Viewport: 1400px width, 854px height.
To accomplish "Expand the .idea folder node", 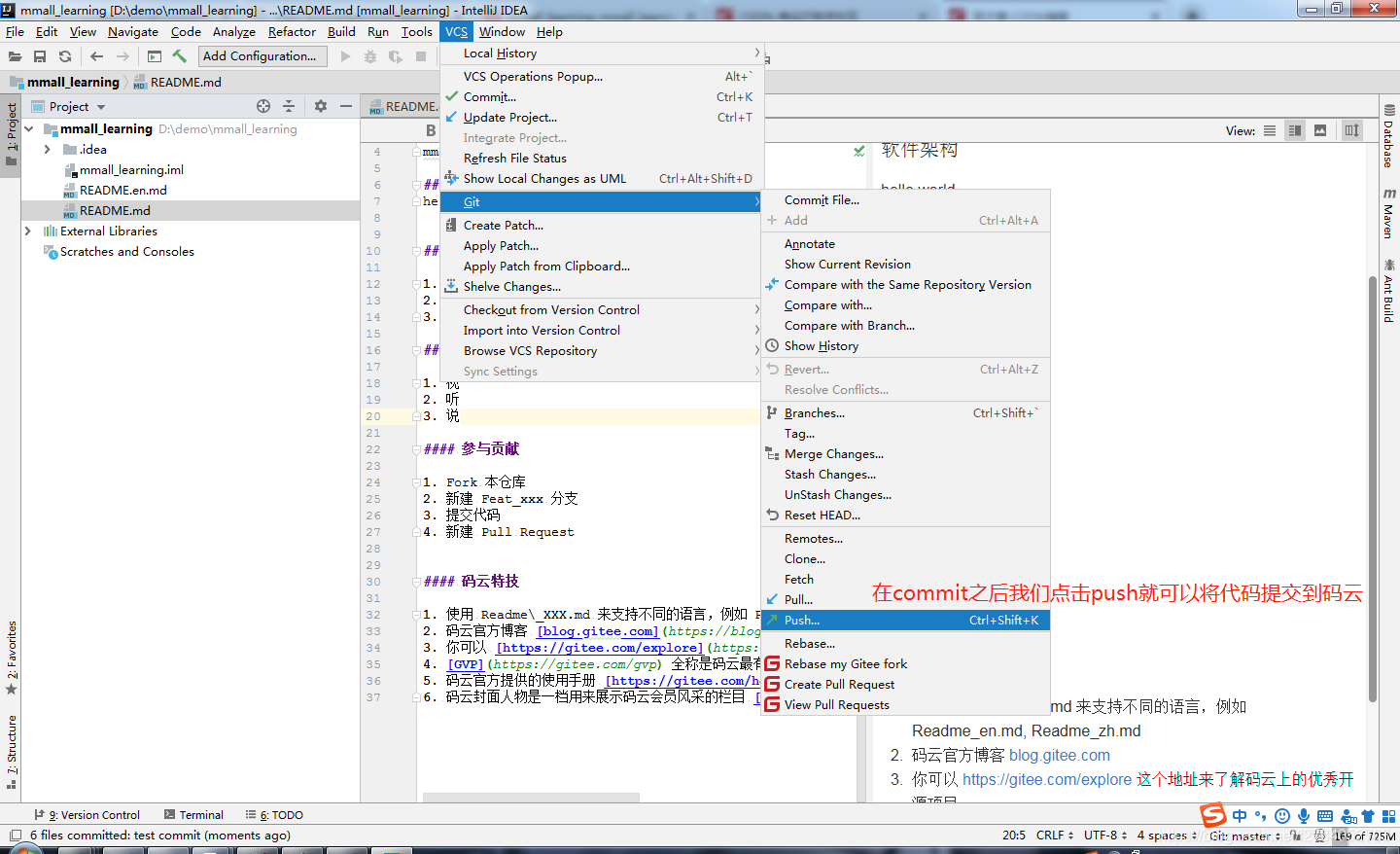I will coord(47,150).
